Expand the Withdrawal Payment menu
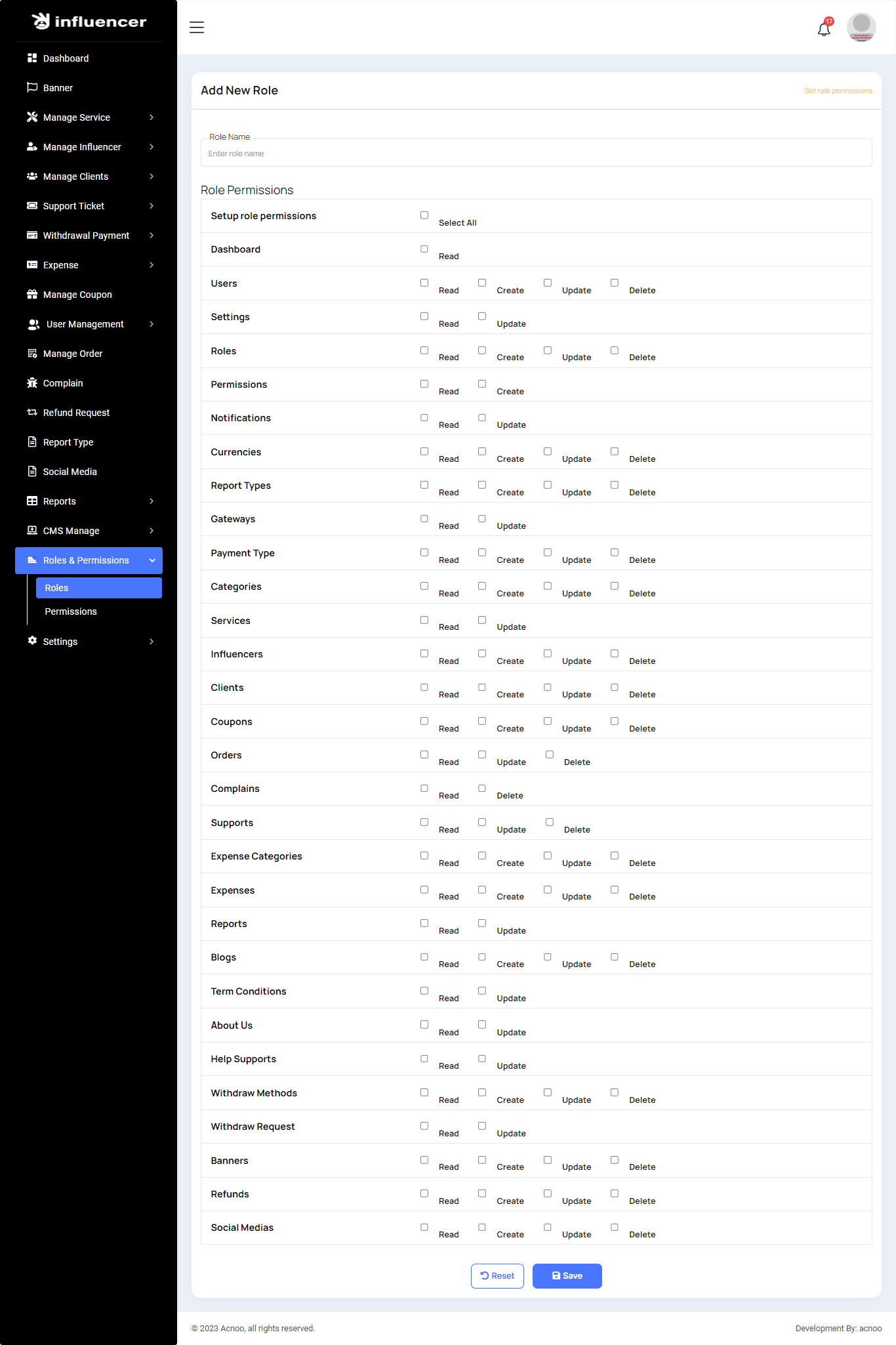 point(89,236)
